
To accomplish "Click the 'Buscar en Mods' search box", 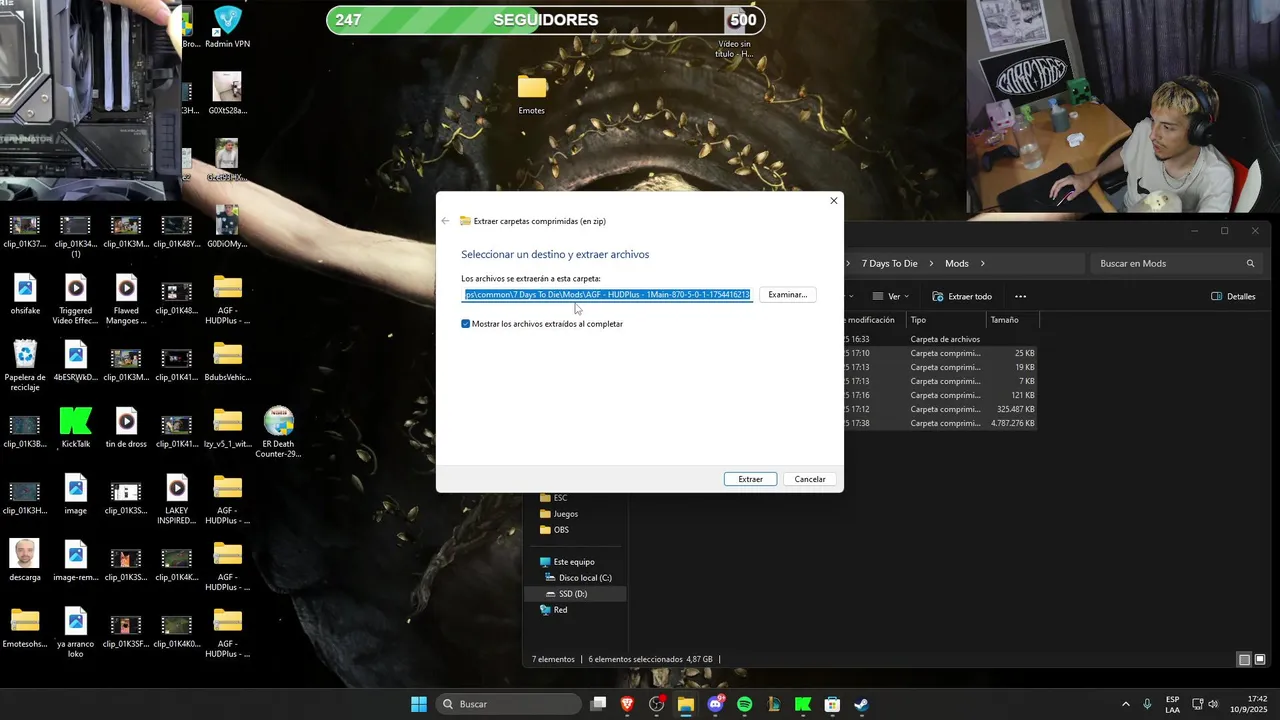I will click(x=1176, y=264).
